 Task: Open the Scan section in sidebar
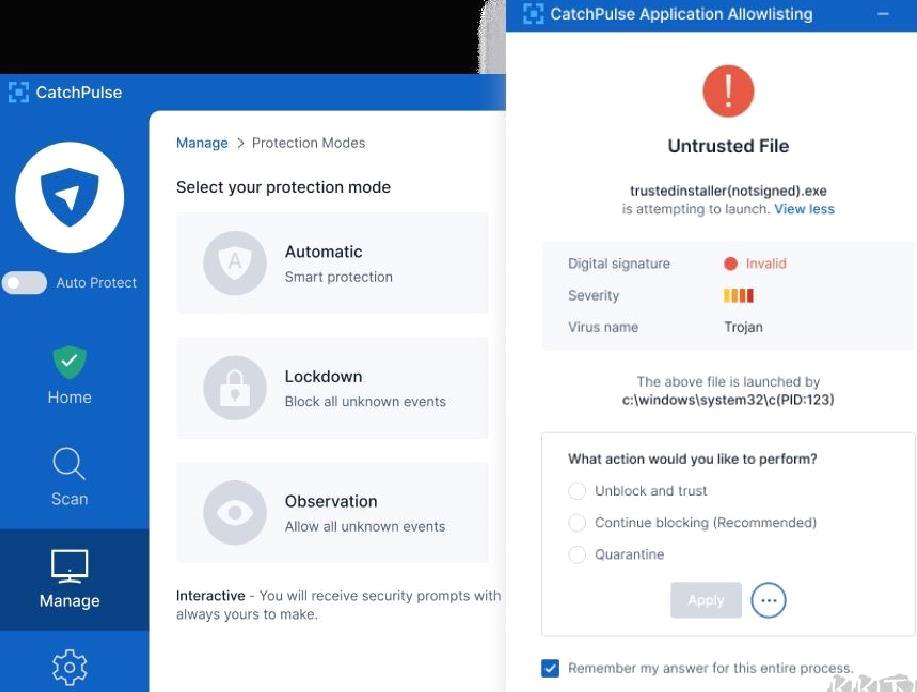[x=70, y=477]
